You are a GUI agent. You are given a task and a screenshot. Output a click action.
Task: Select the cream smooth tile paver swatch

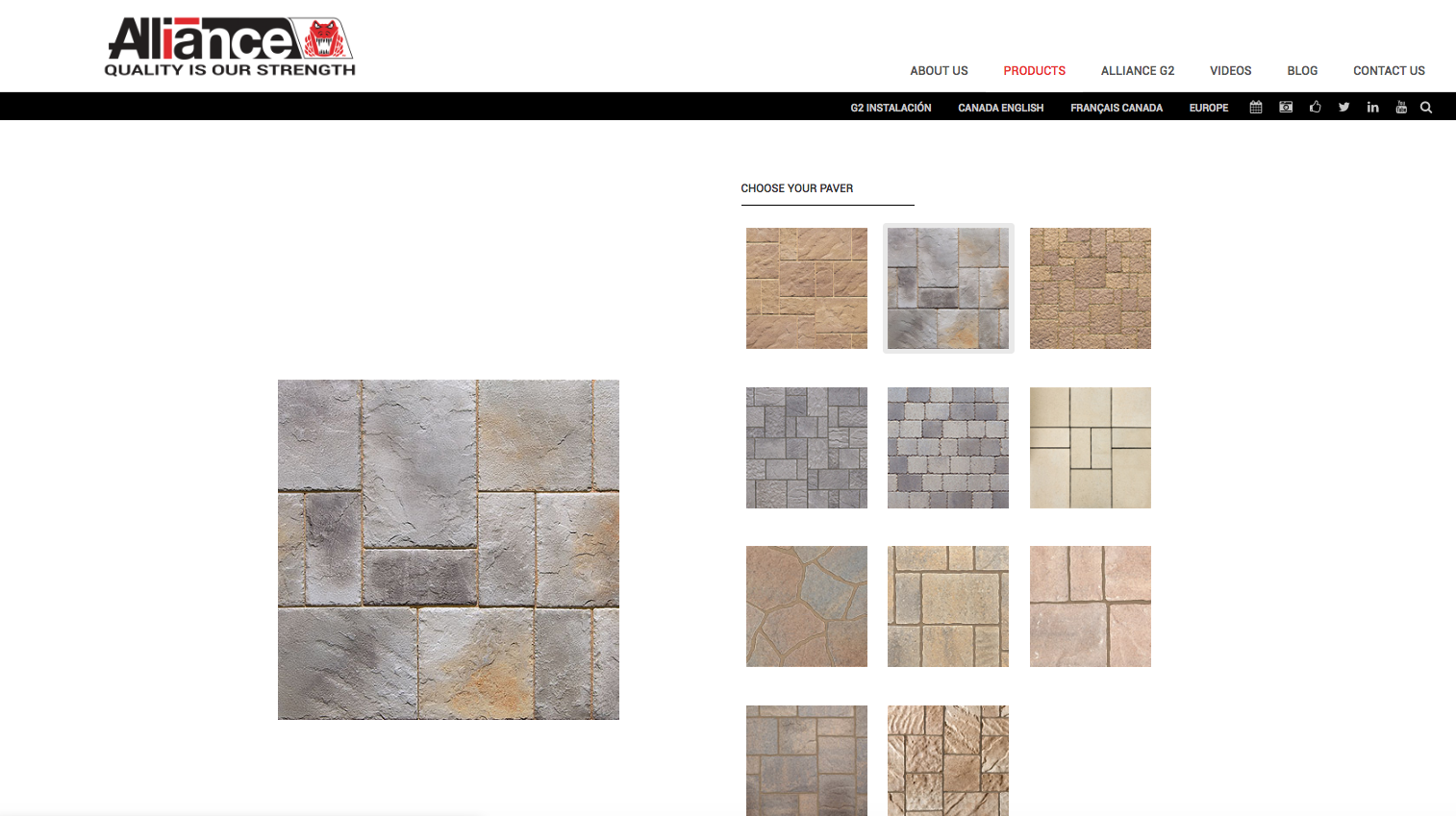tap(1091, 448)
